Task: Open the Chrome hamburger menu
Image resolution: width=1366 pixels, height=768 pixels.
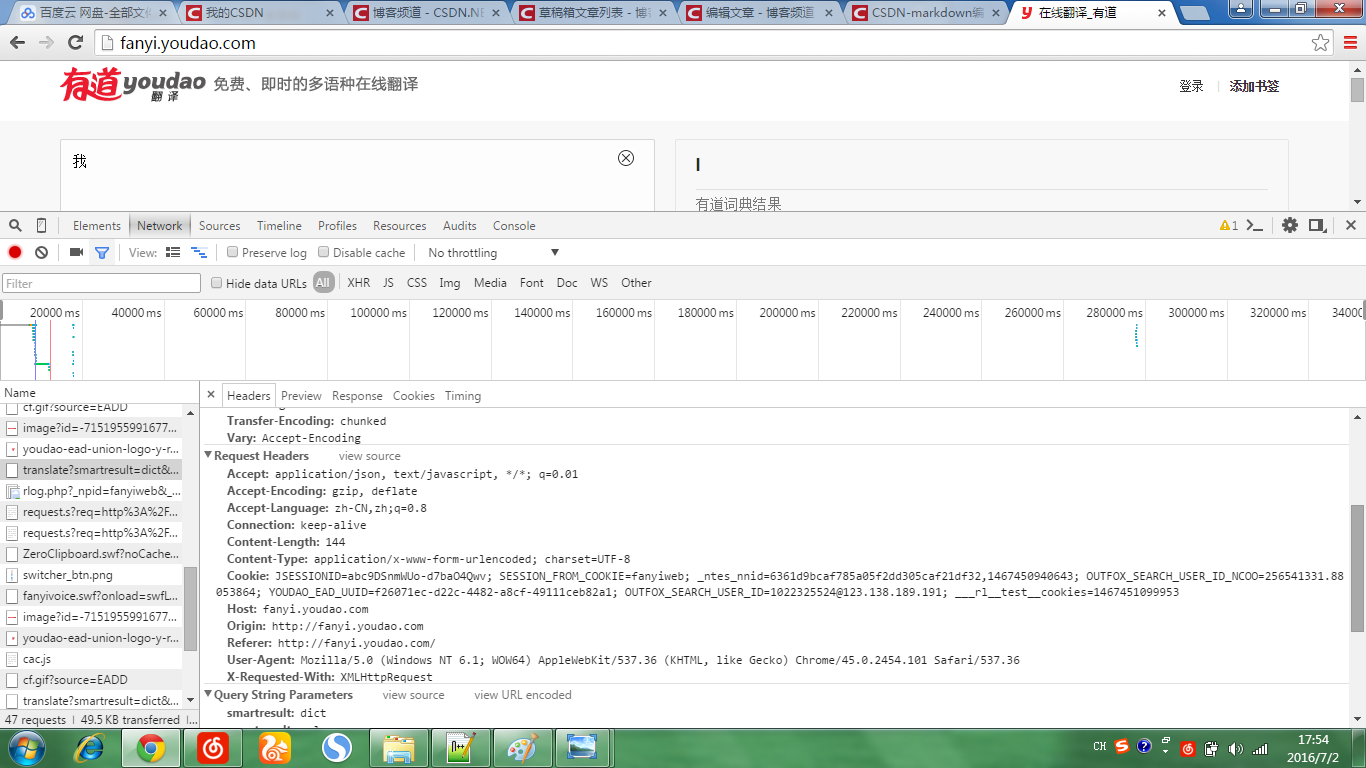Action: [x=1350, y=43]
